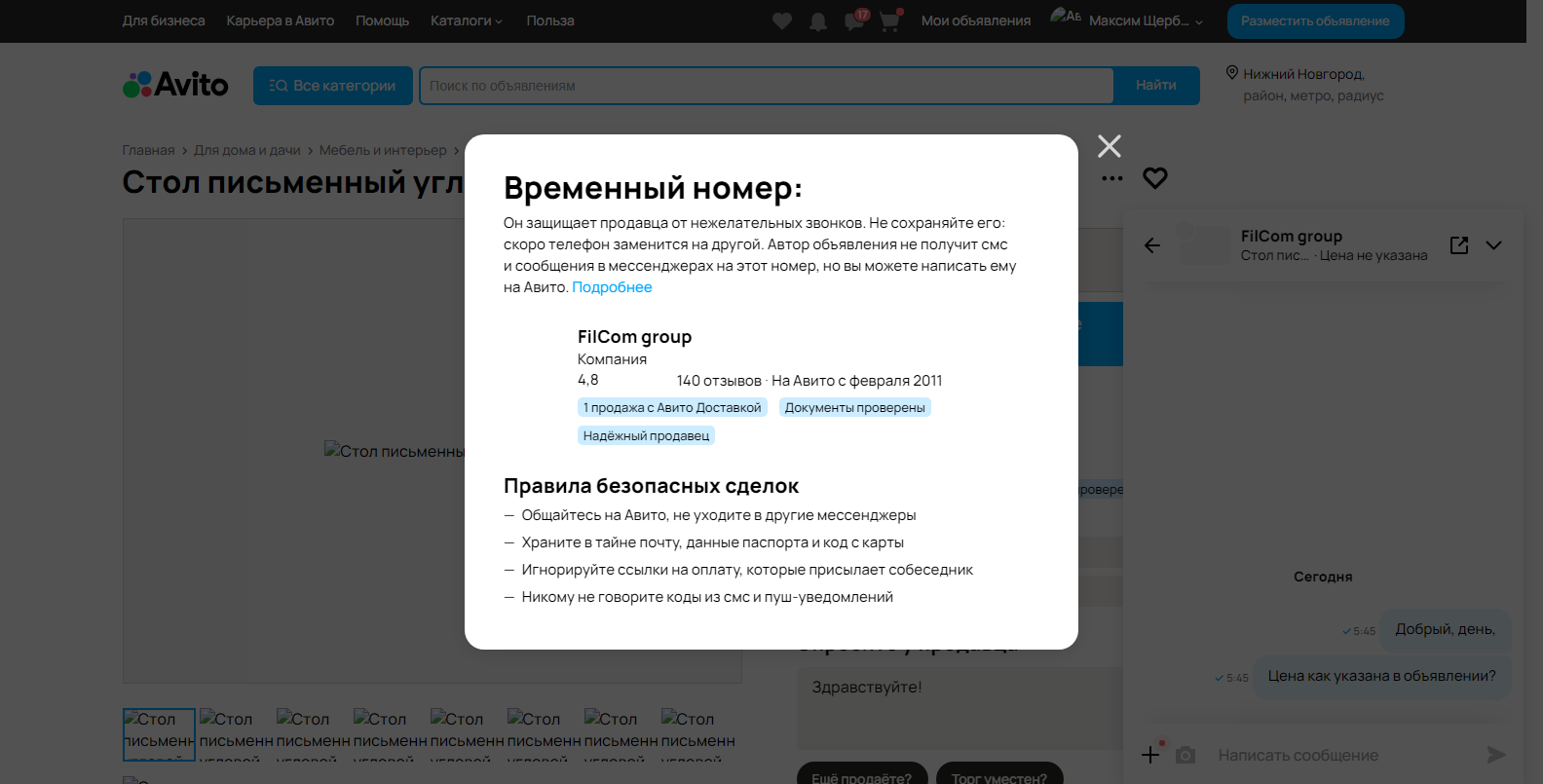1543x784 pixels.
Task: Follow the Подробнее link in popup
Action: [612, 287]
